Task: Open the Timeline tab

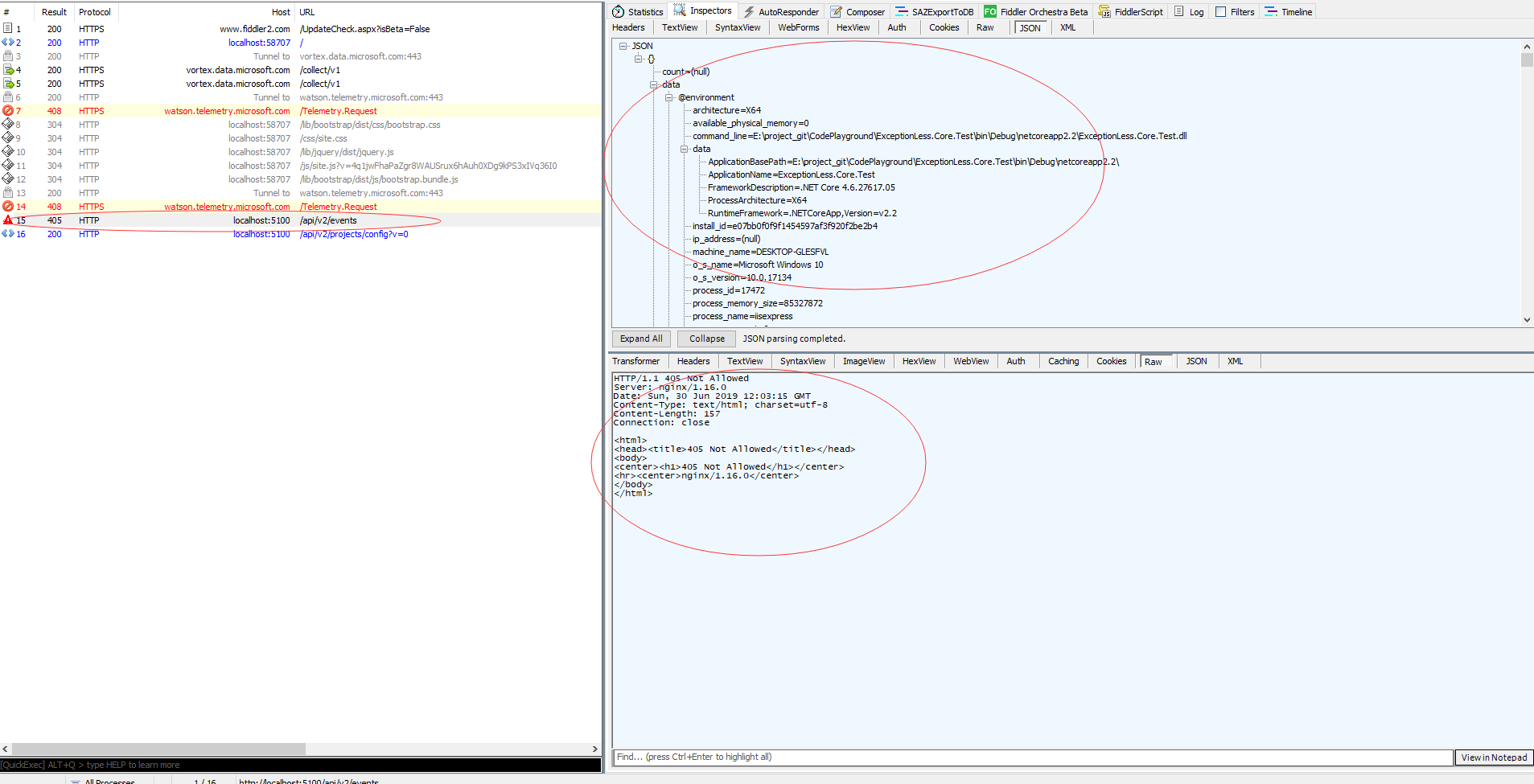Action: click(x=1288, y=11)
